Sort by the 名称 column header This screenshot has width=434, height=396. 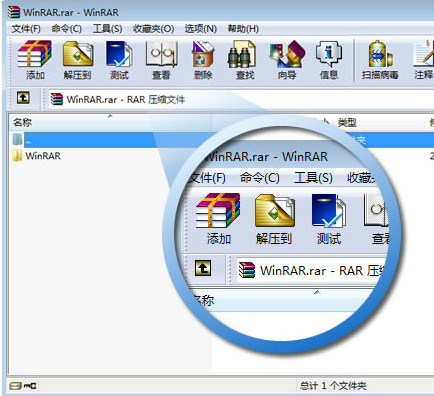click(x=110, y=122)
